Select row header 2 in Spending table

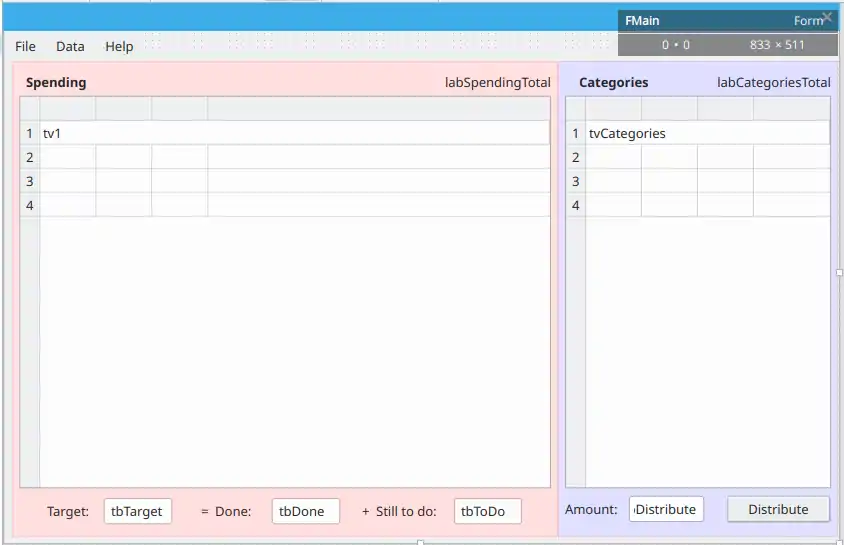coord(30,157)
